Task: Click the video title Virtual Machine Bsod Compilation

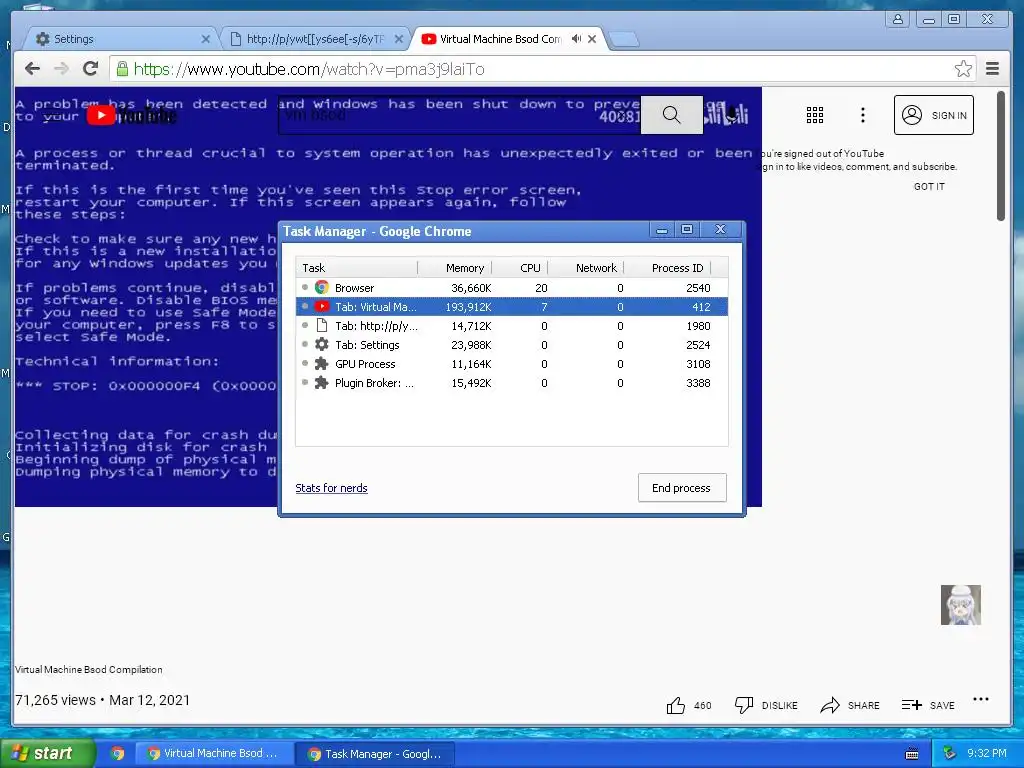Action: coord(89,669)
